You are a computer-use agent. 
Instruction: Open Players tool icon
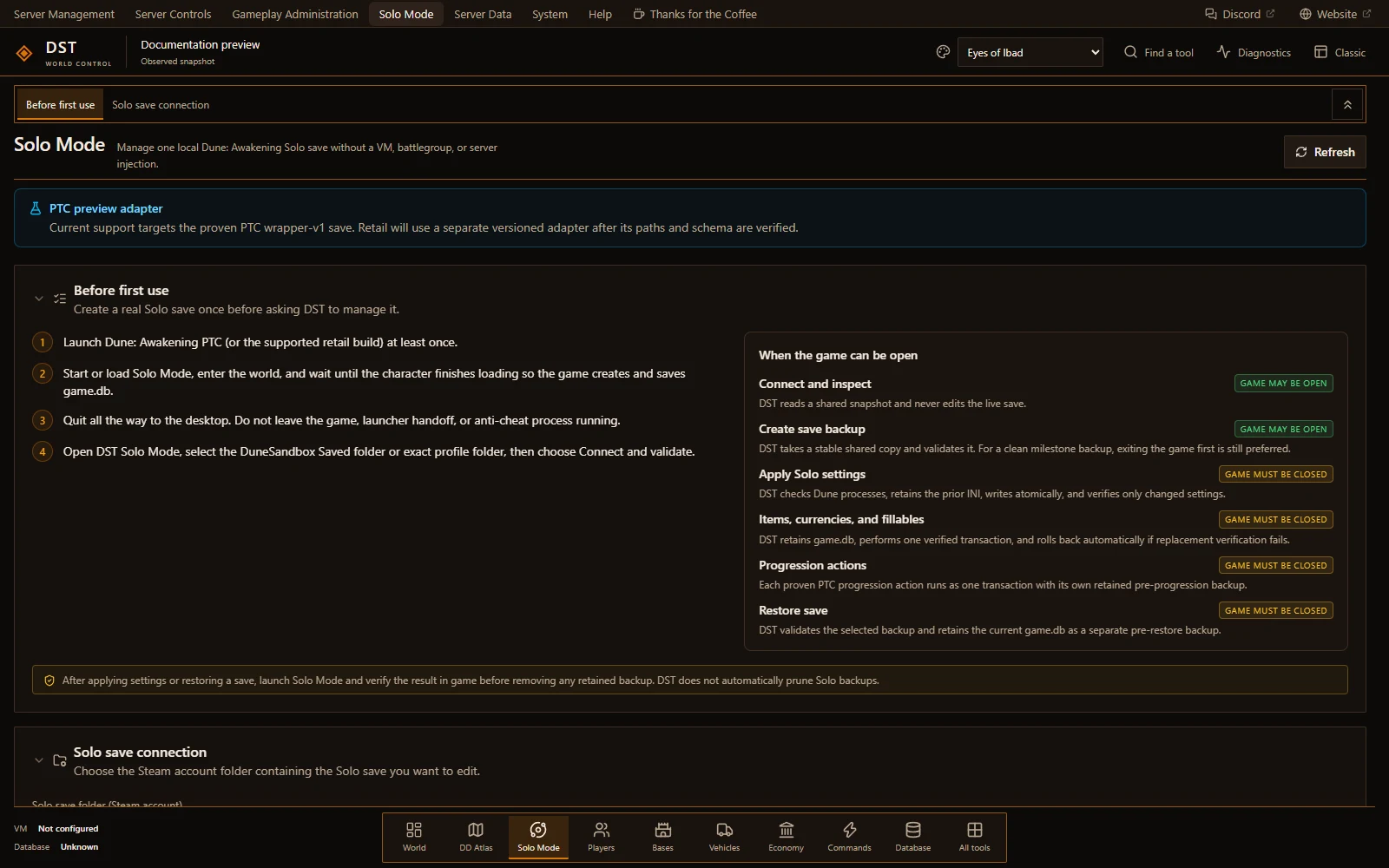(601, 838)
